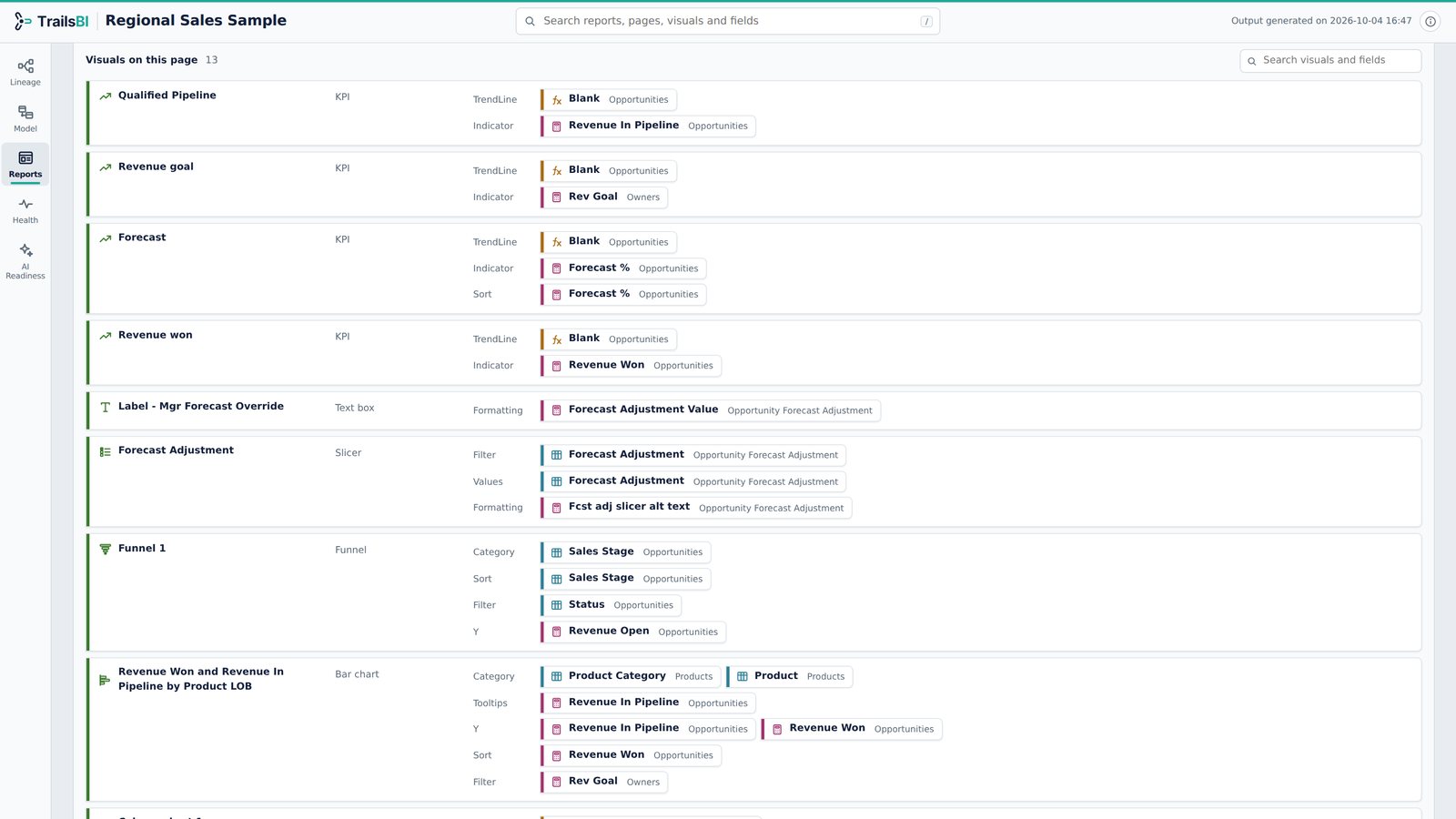Click the Visuals on this page heading

click(x=141, y=60)
